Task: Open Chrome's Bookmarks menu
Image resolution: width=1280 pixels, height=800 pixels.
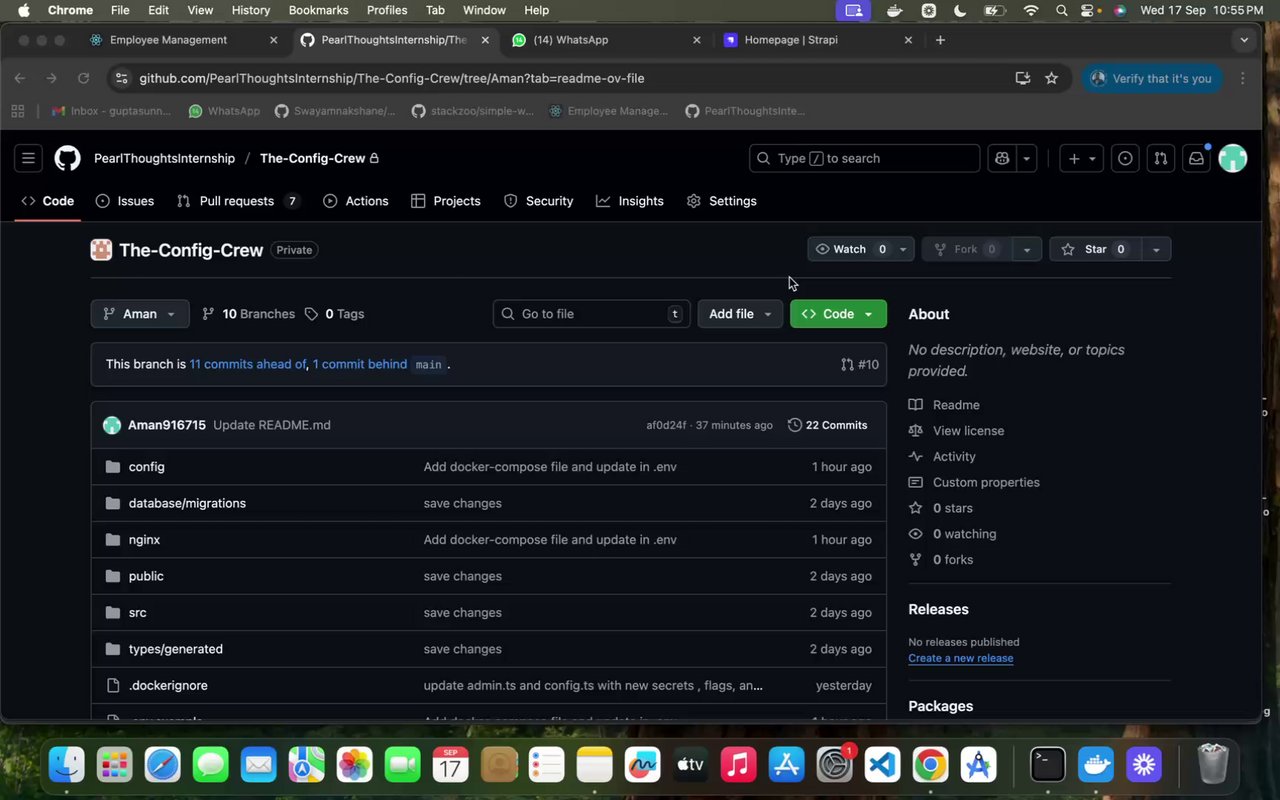Action: tap(318, 10)
